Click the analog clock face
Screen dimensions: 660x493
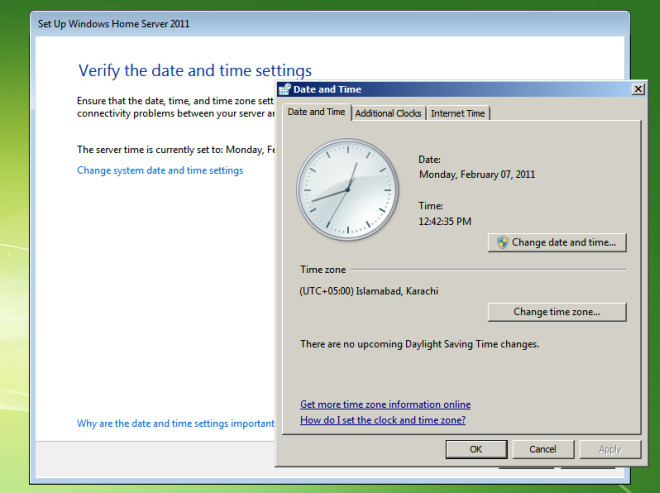pos(348,190)
